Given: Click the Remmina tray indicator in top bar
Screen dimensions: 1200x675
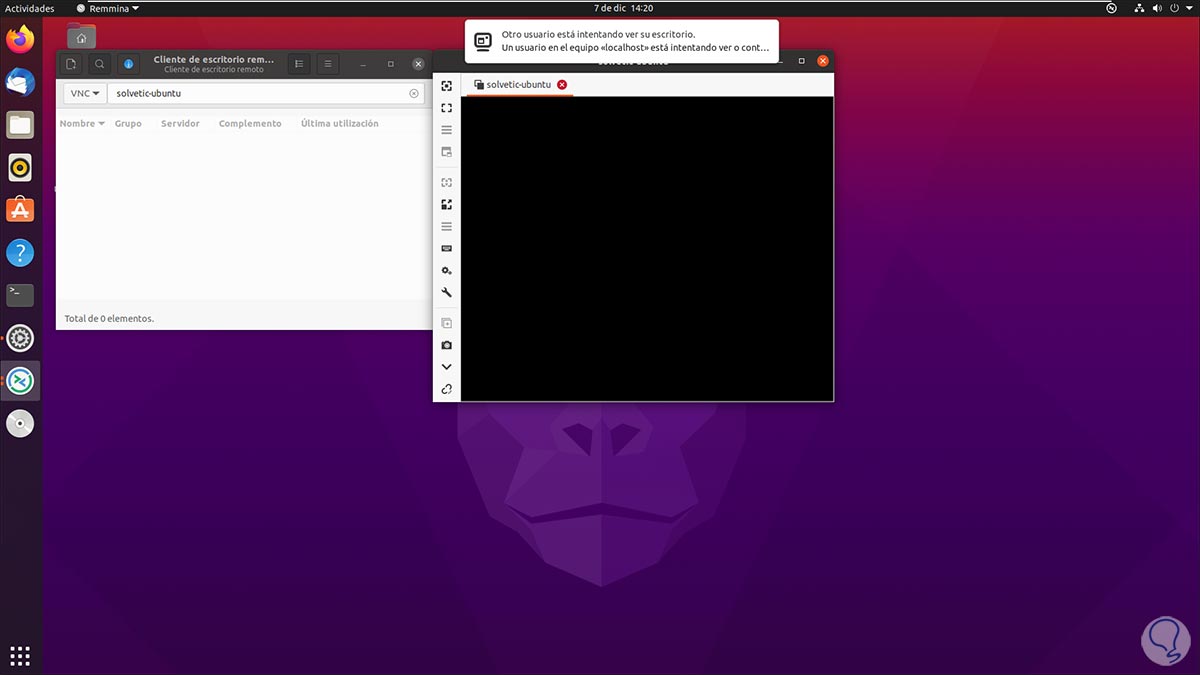Looking at the screenshot, I should tap(1112, 8).
